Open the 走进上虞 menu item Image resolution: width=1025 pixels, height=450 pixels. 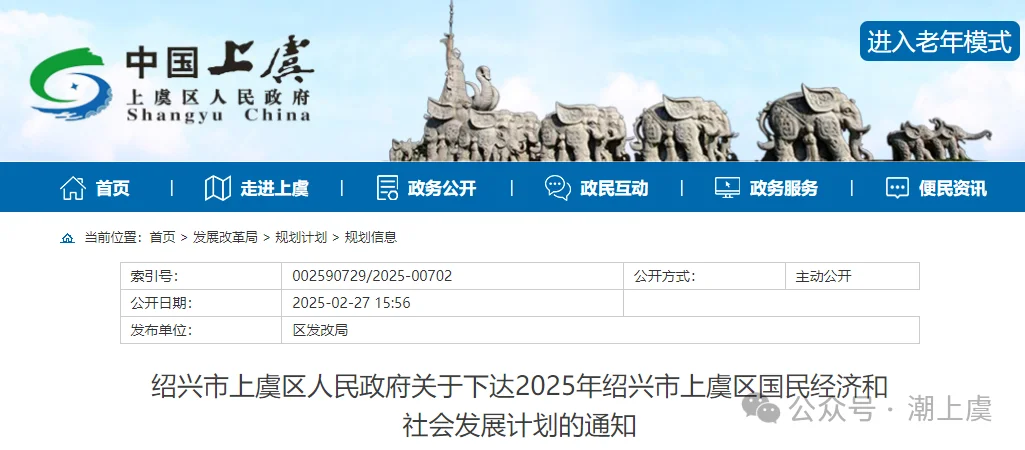coord(275,189)
